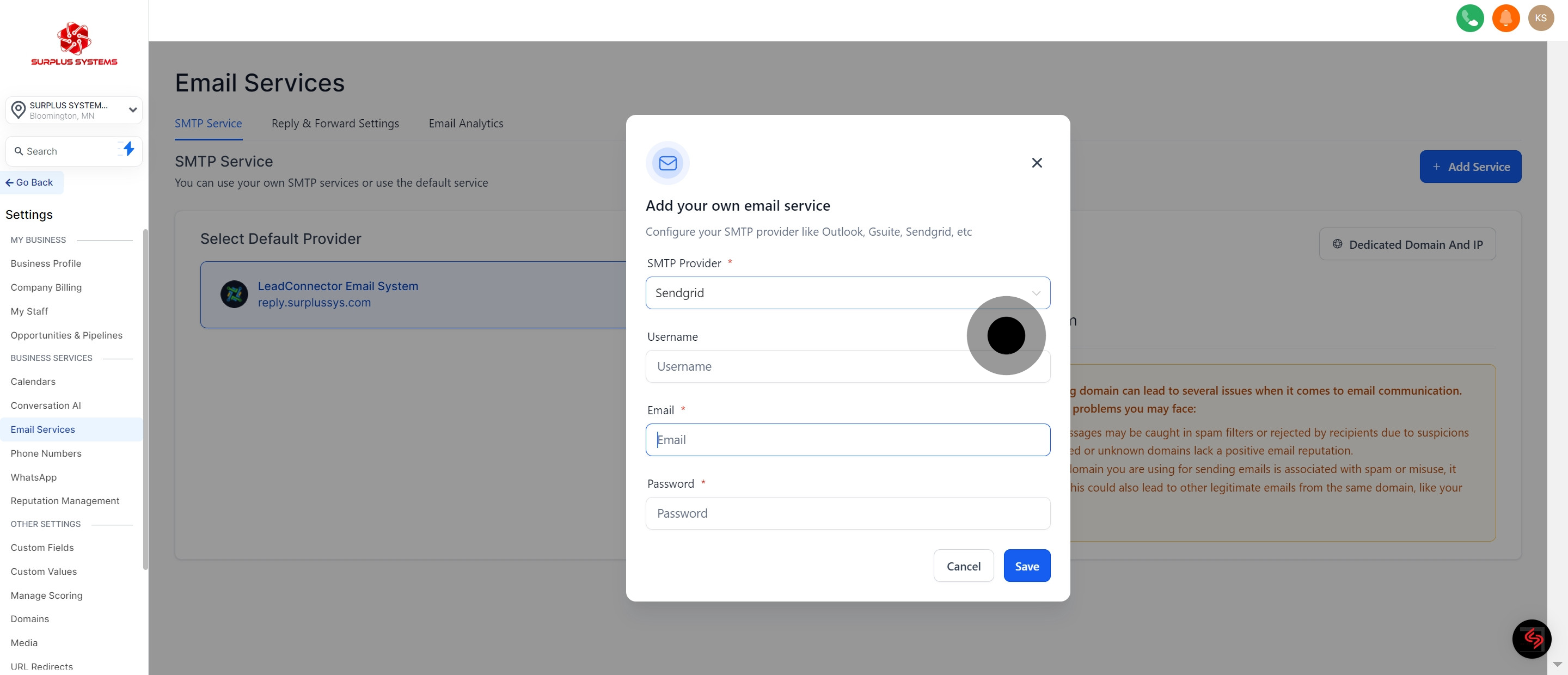Open the chat widget in bottom corner
The width and height of the screenshot is (1568, 675).
1531,639
